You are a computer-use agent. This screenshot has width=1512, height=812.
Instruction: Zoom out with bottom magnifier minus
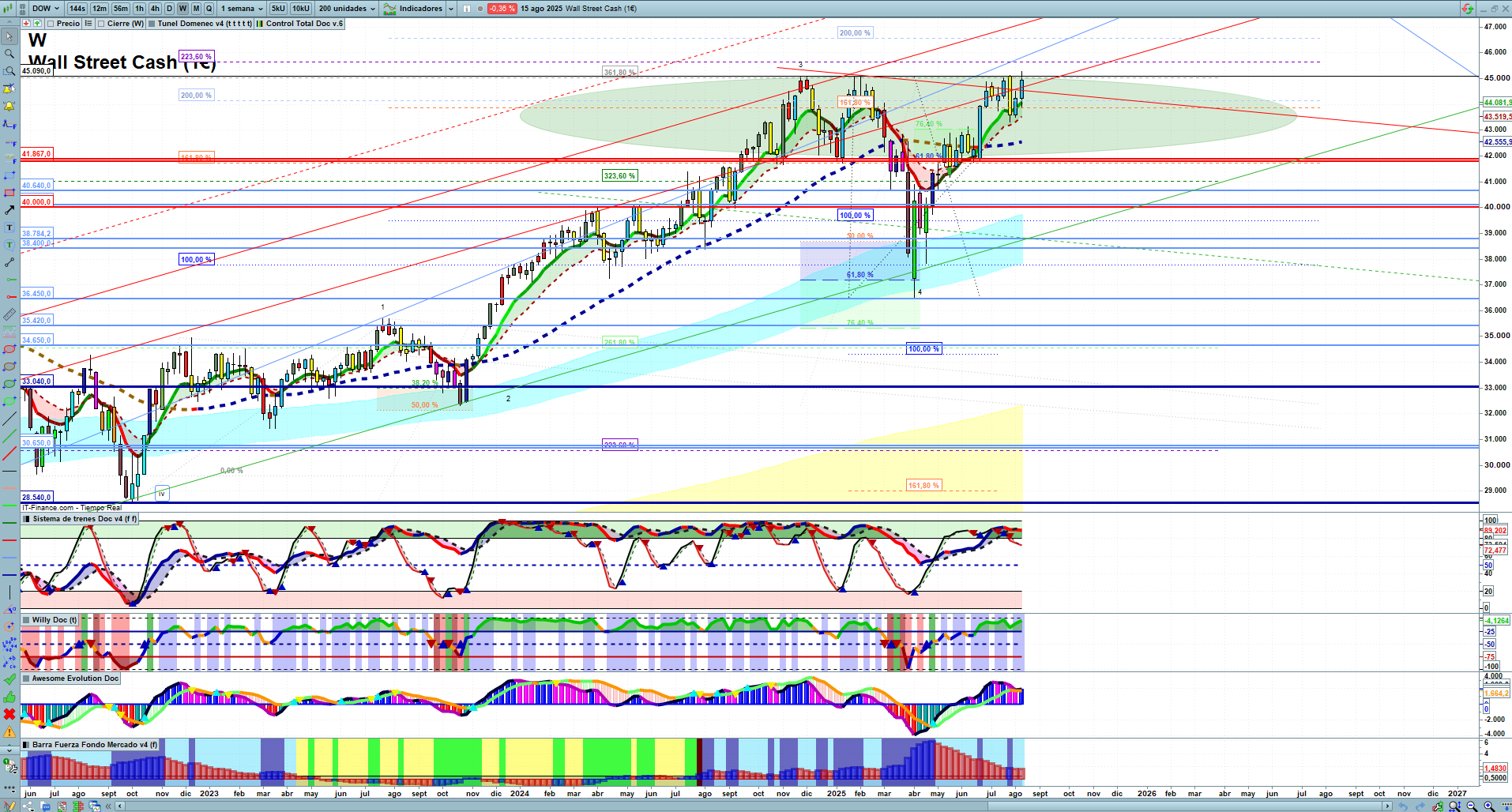pyautogui.click(x=1472, y=806)
